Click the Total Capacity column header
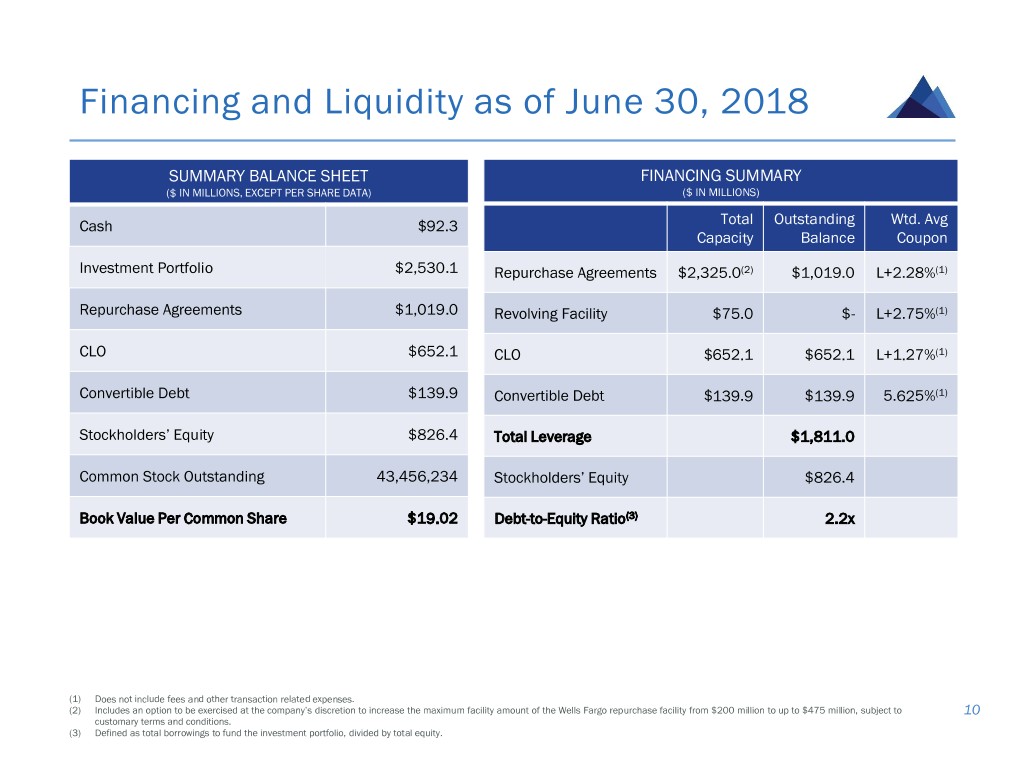The image size is (1024, 768). click(725, 228)
